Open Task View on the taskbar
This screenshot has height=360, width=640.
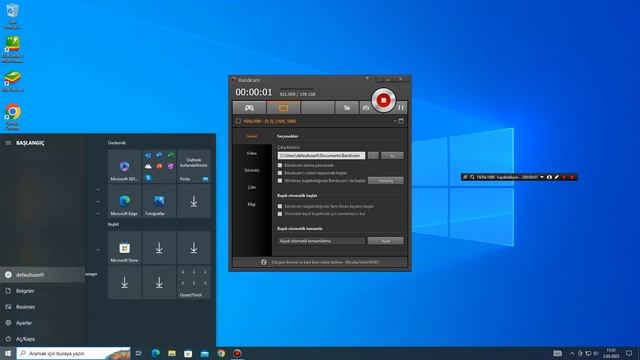click(139, 353)
